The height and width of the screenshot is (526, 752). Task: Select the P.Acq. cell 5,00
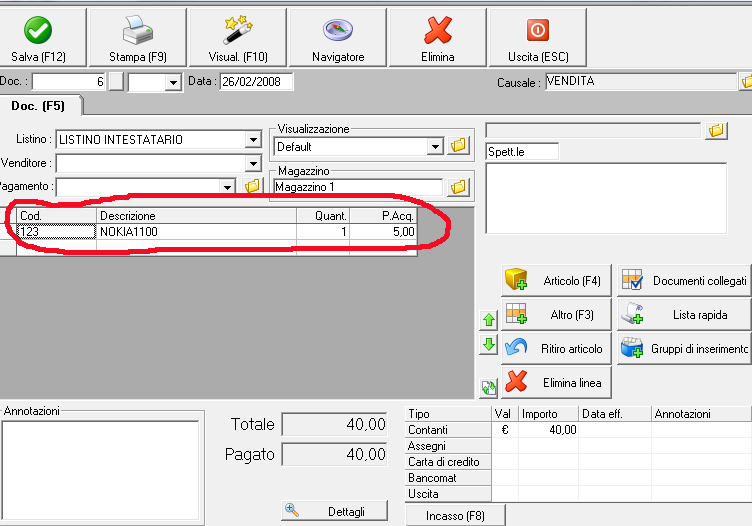pos(383,232)
